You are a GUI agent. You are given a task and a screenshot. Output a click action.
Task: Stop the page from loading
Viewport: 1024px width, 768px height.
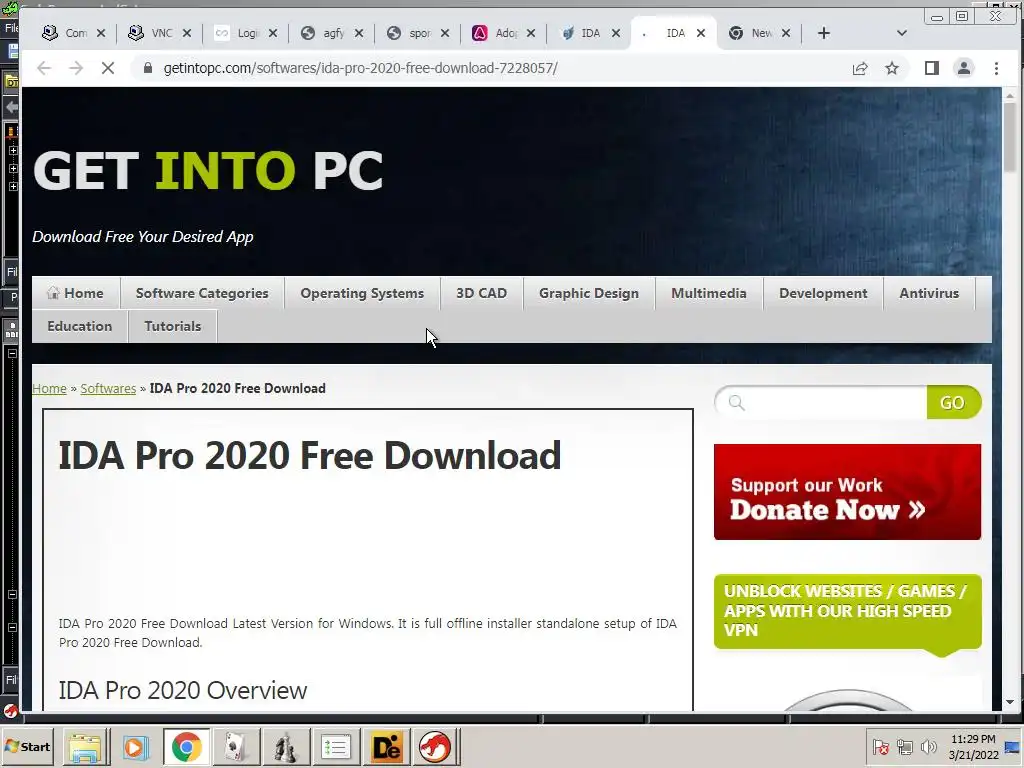point(108,68)
